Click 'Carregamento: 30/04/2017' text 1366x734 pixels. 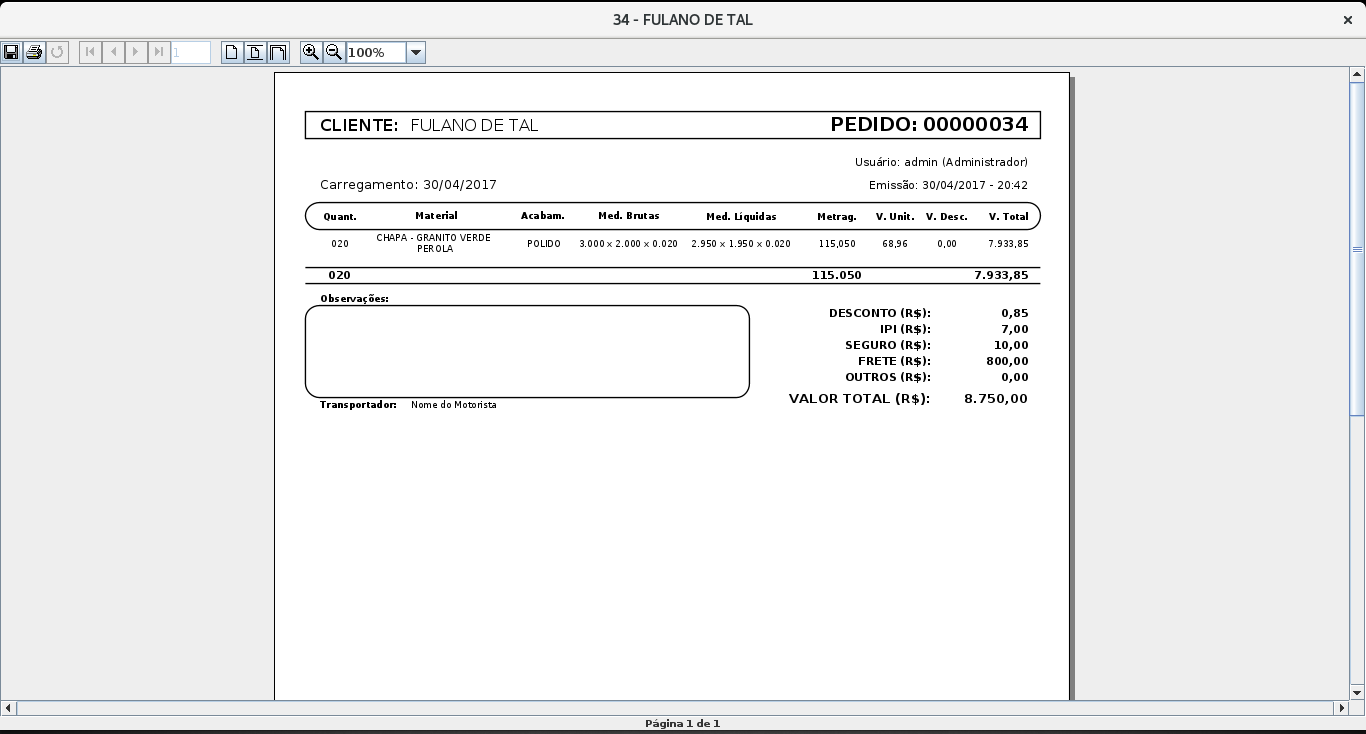point(408,185)
